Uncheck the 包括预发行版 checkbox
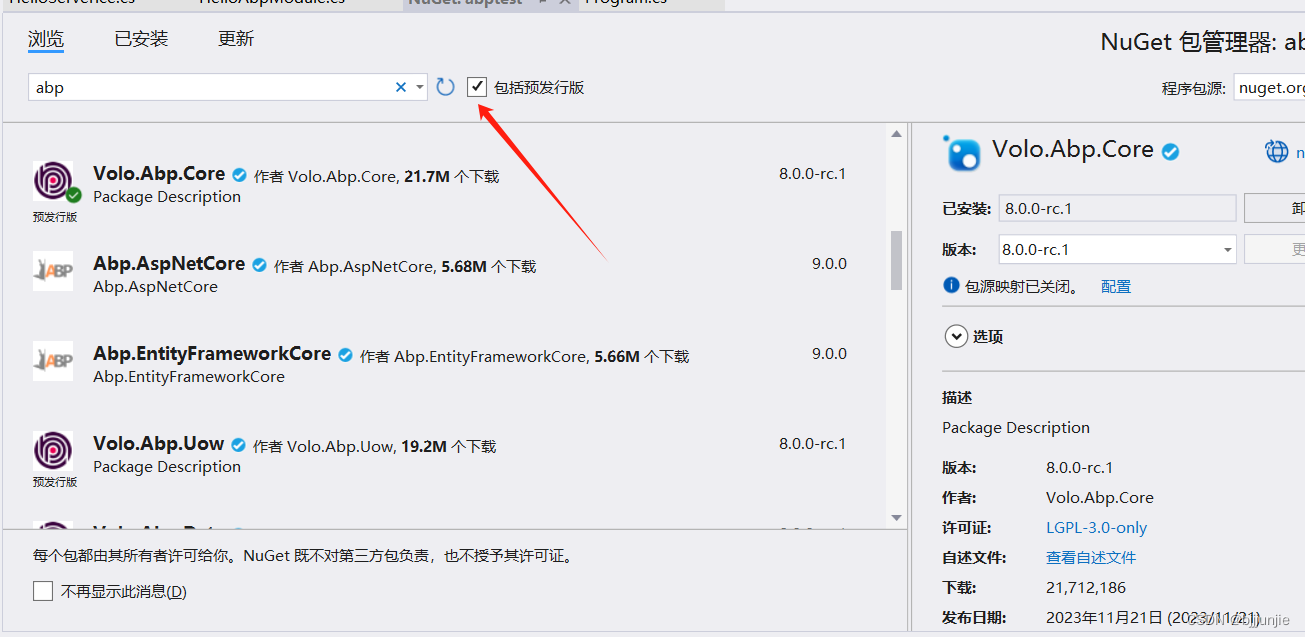Viewport: 1305px width, 637px height. [477, 86]
